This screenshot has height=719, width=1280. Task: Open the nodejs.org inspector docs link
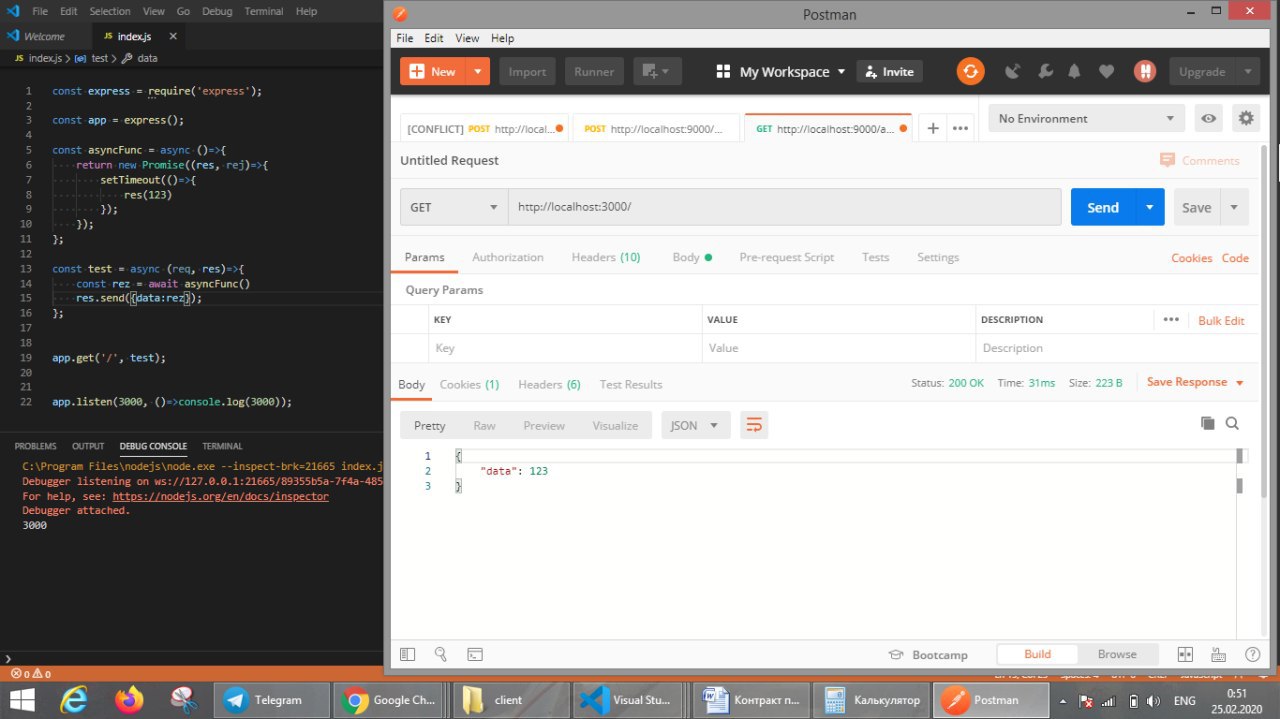tap(220, 496)
